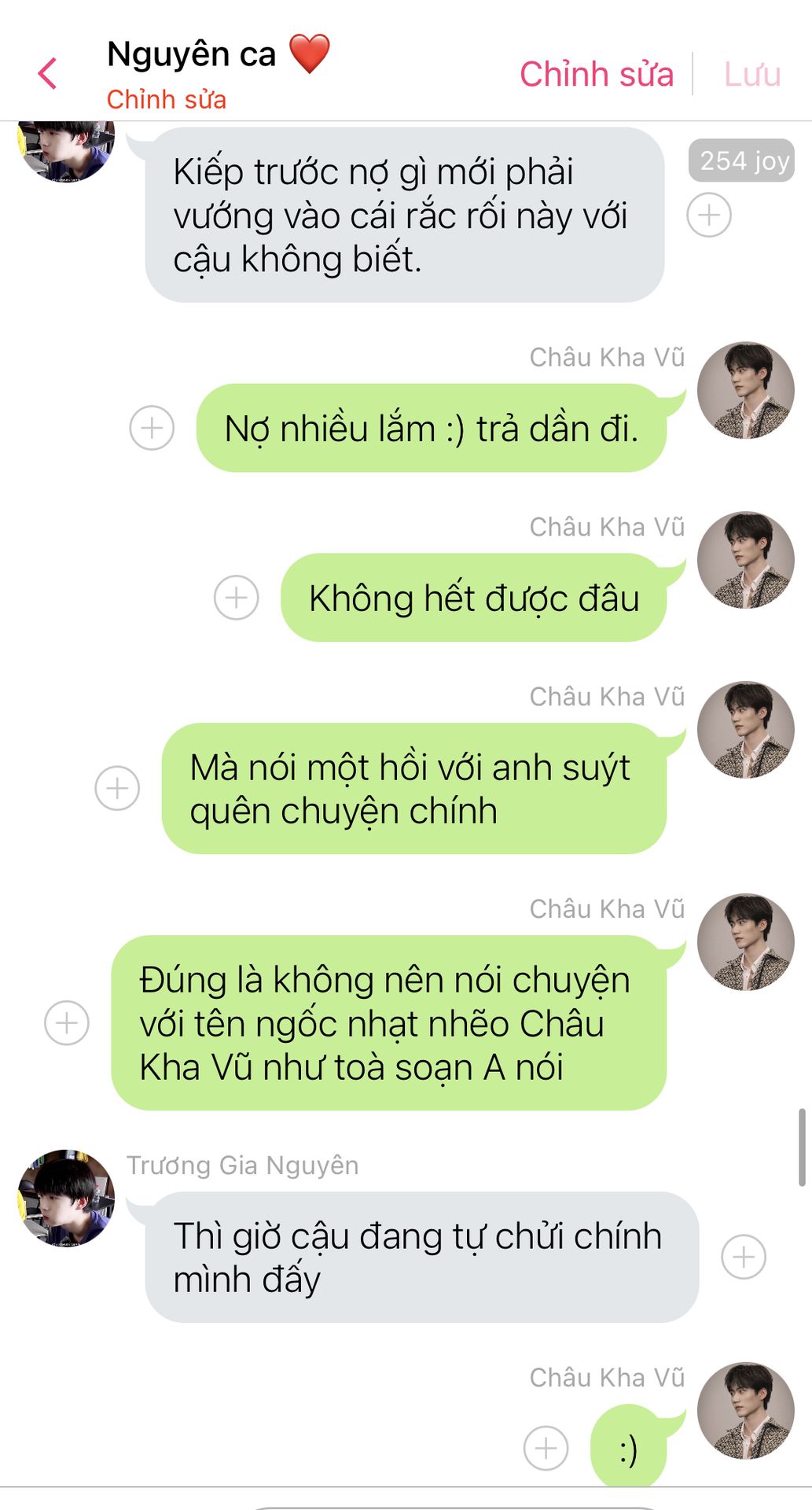812x1510 pixels.
Task: Tap the pink back arrow
Action: tap(47, 74)
